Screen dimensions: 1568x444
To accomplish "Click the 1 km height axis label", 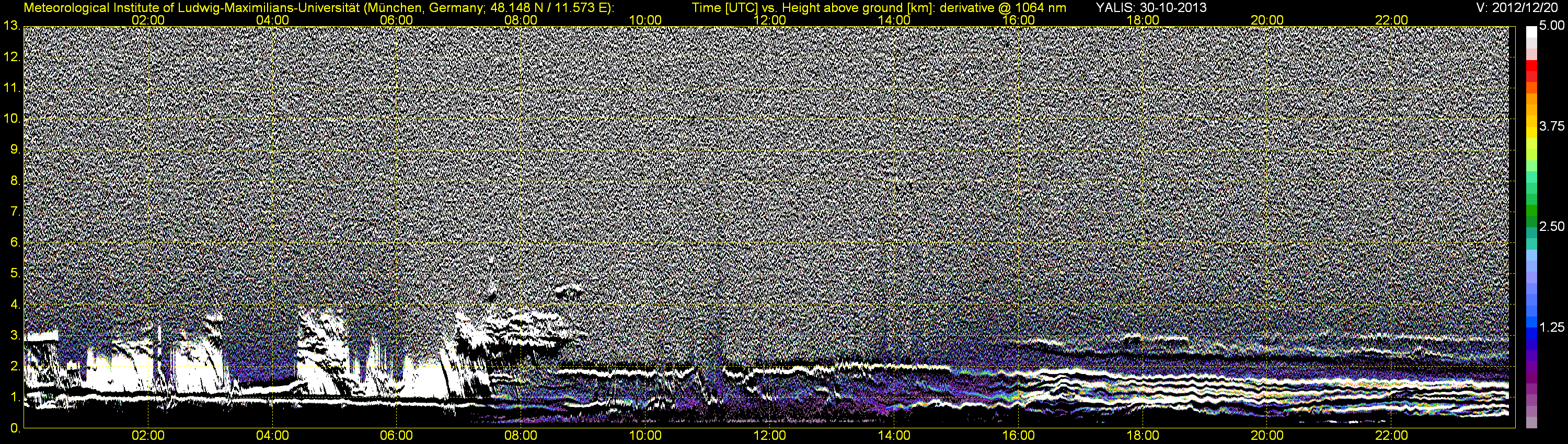I will (x=15, y=398).
